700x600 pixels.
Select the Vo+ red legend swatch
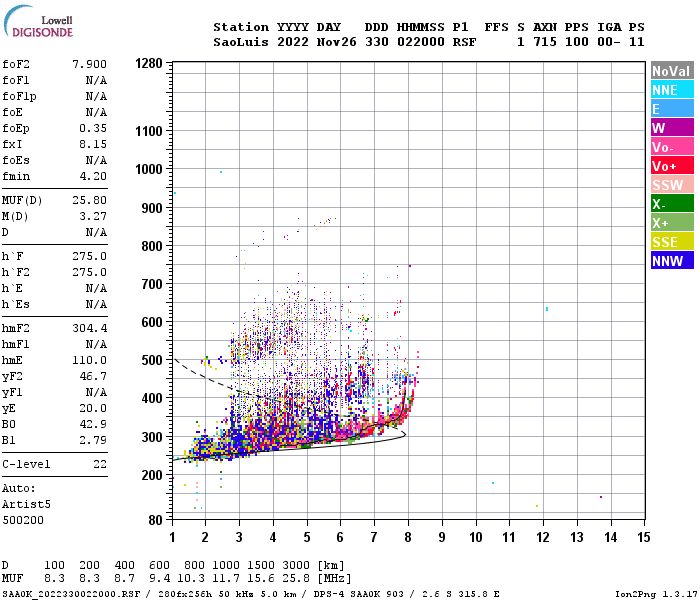(672, 166)
